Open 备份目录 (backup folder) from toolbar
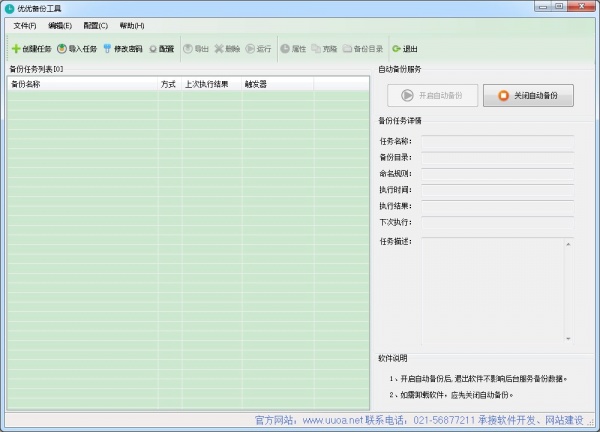Screen dimensions: 600x432 [363, 49]
